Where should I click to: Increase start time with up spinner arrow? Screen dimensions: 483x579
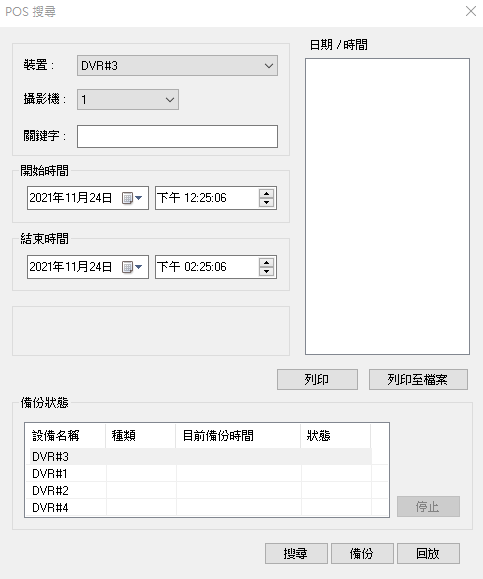click(x=266, y=193)
